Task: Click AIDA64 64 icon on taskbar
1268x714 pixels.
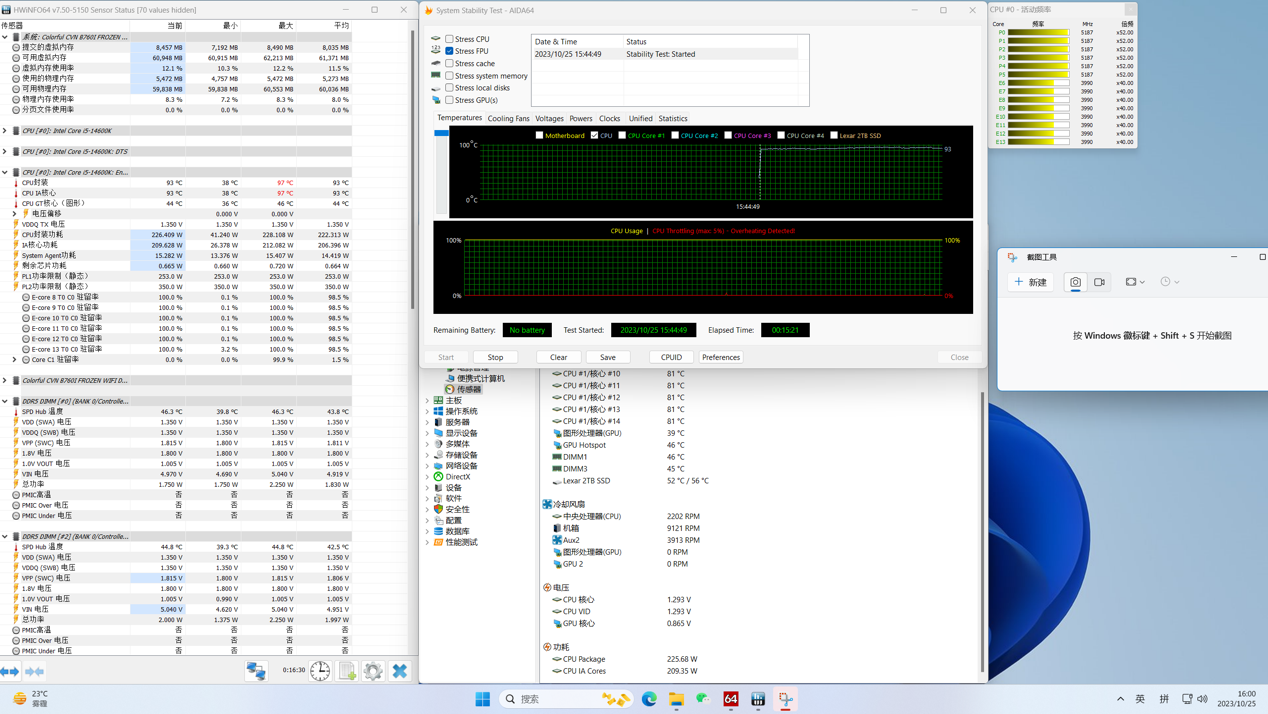Action: click(x=731, y=699)
